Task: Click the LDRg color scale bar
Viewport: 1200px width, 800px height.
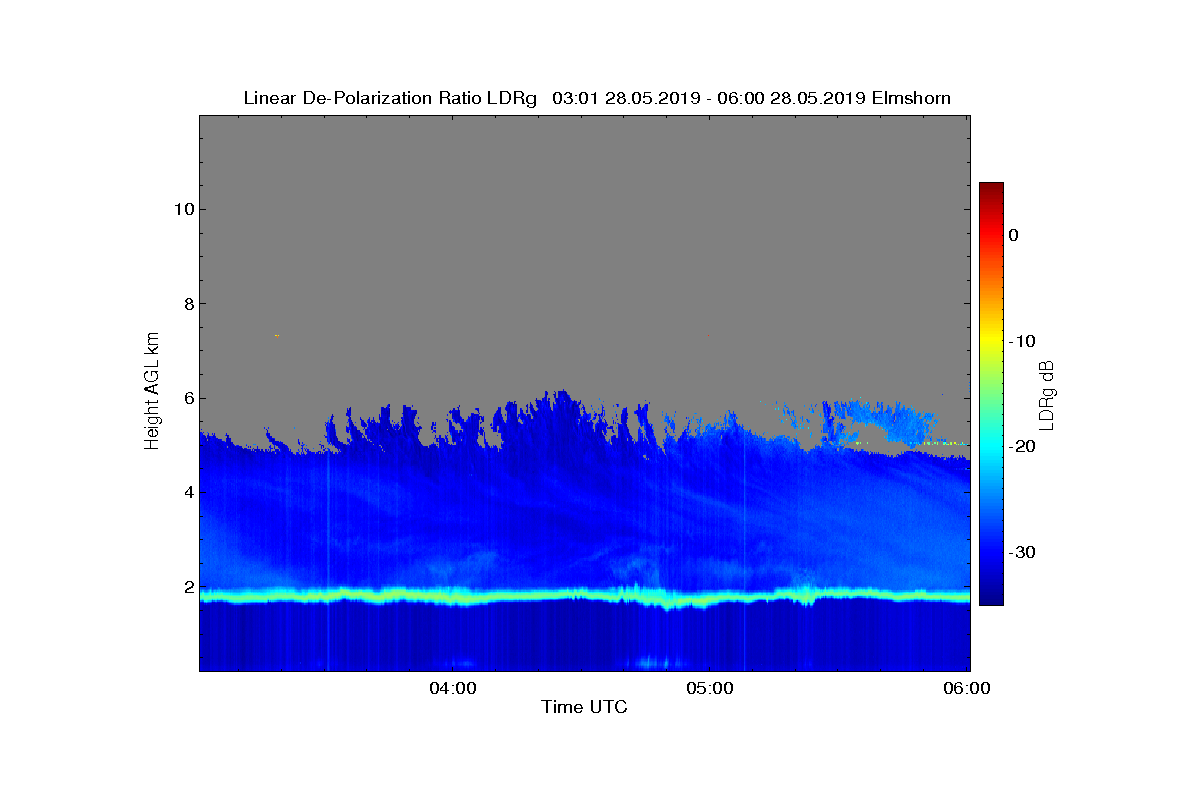Action: point(991,394)
